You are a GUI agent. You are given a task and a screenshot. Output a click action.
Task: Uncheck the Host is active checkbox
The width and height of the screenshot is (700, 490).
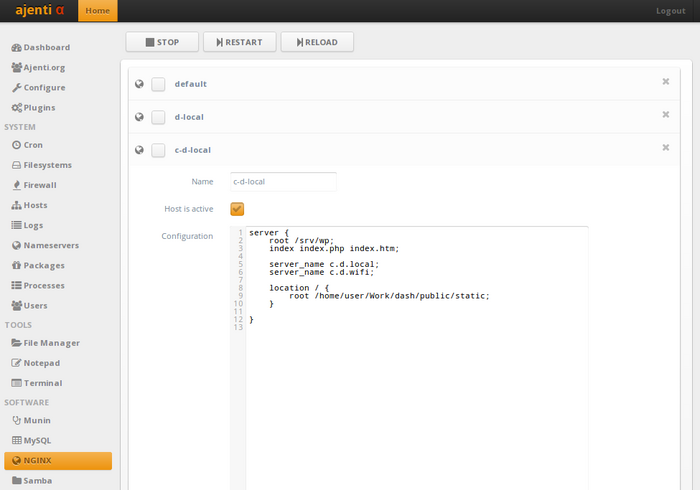(x=237, y=209)
